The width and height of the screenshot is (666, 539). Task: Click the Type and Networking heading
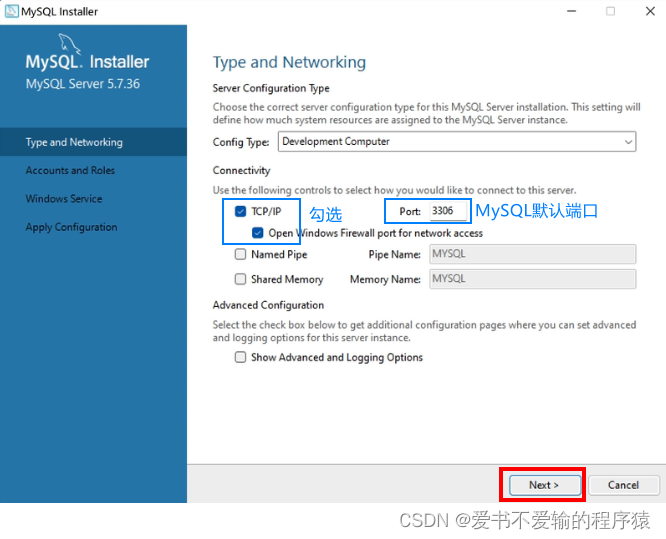tap(289, 62)
